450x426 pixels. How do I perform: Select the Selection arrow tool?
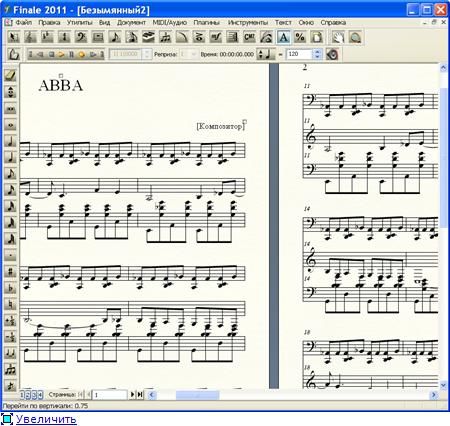click(13, 37)
